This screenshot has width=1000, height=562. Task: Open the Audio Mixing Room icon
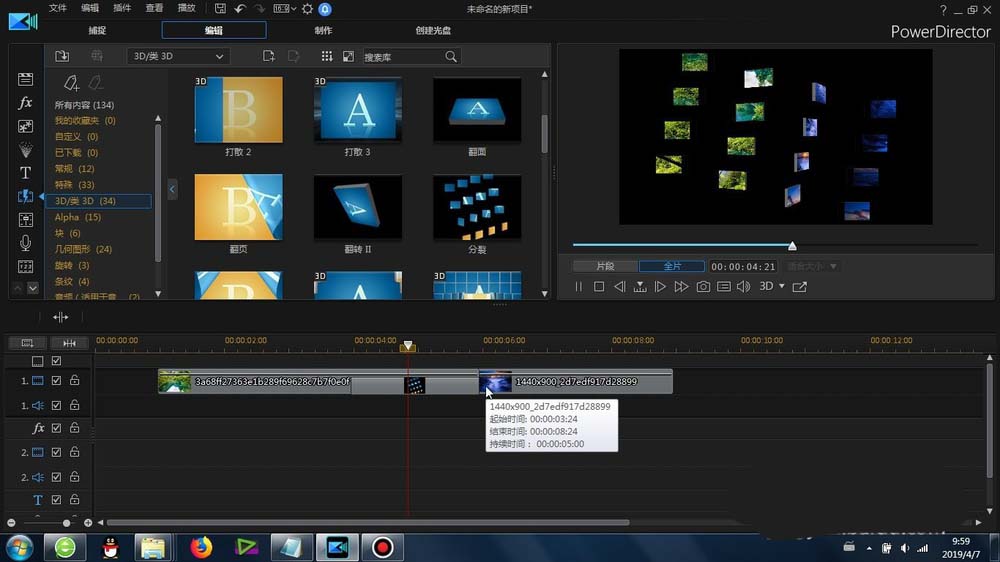tap(26, 219)
